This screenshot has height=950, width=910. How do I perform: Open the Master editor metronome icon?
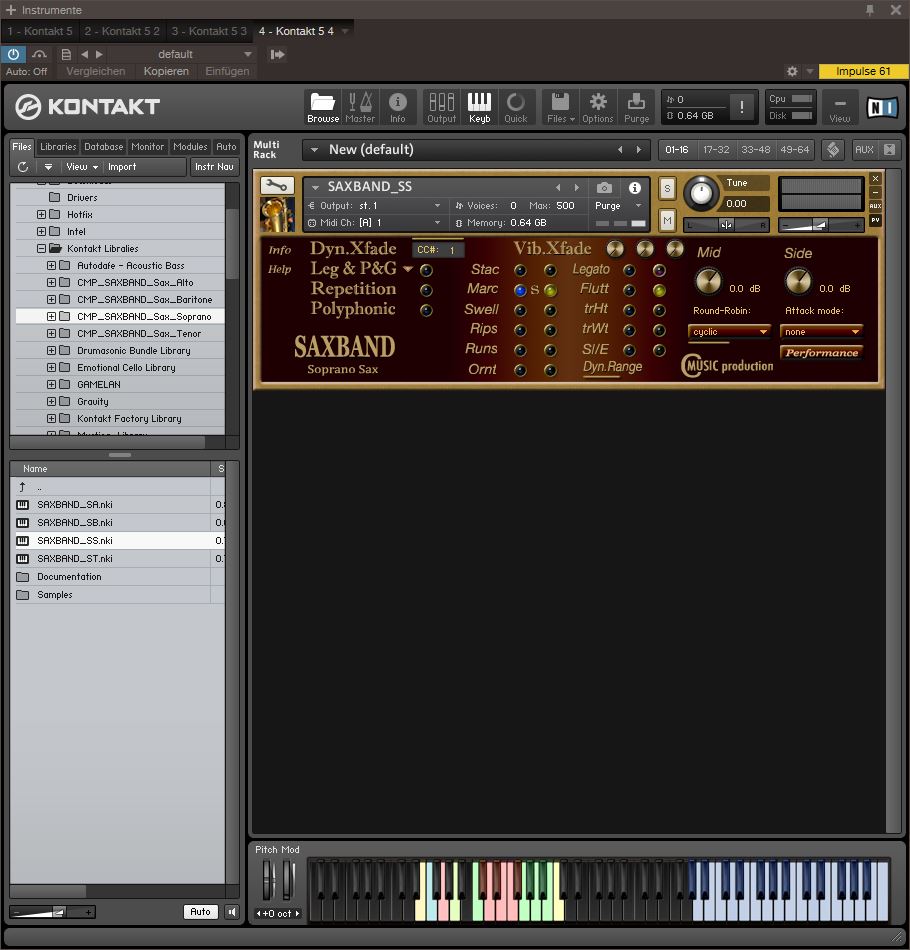coord(360,107)
